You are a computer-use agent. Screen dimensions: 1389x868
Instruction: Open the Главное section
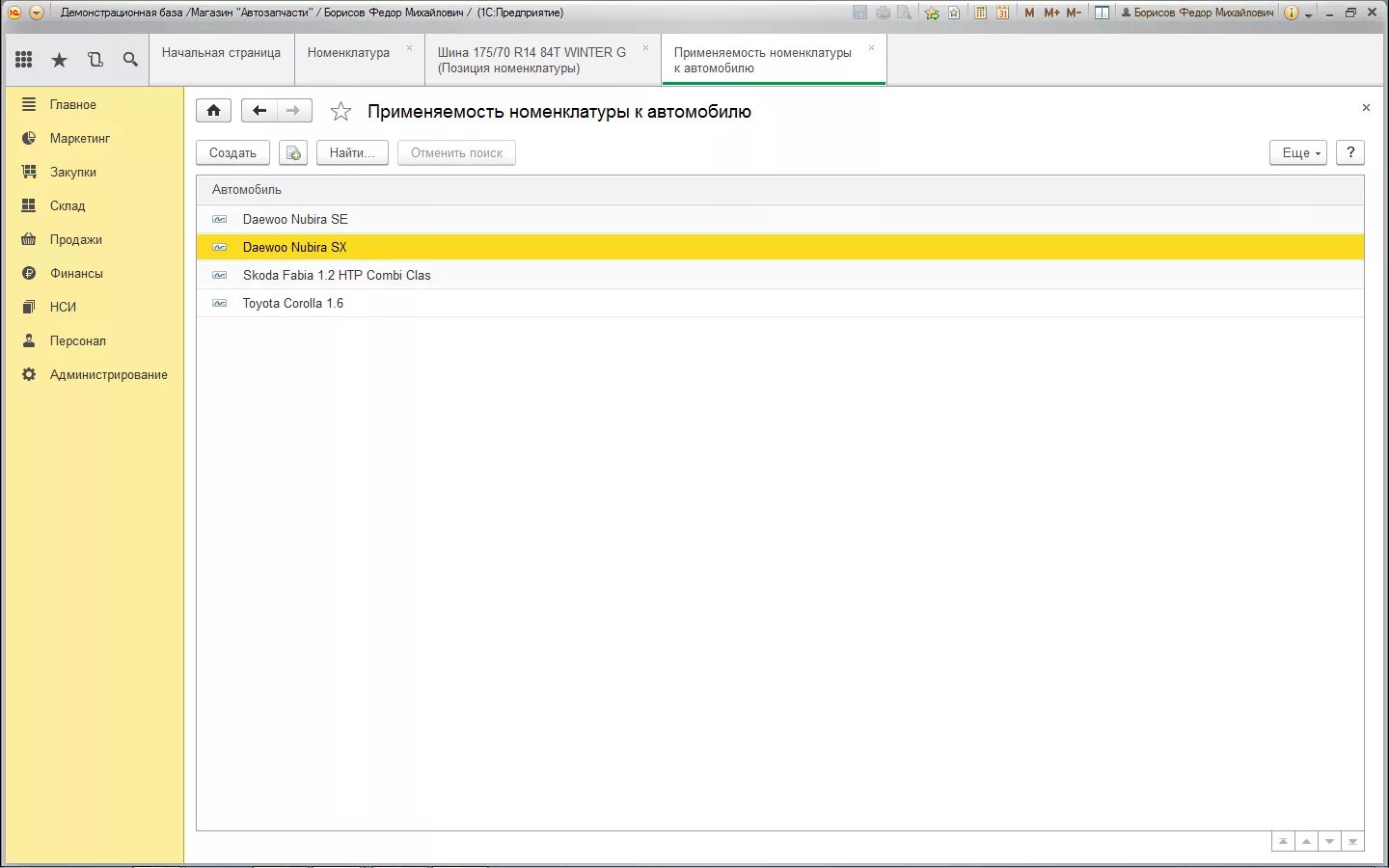click(x=94, y=104)
